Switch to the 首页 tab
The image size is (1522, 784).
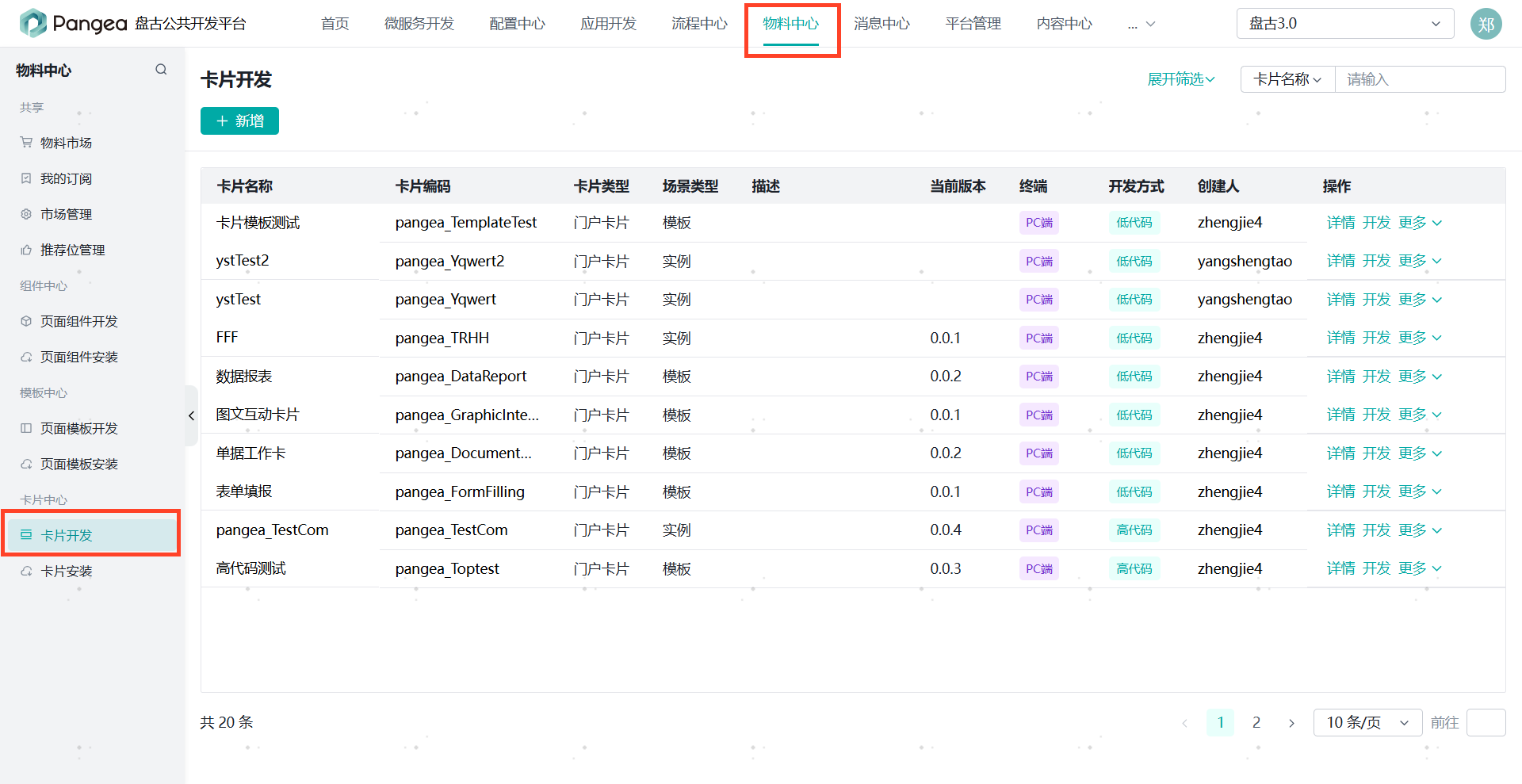click(335, 24)
